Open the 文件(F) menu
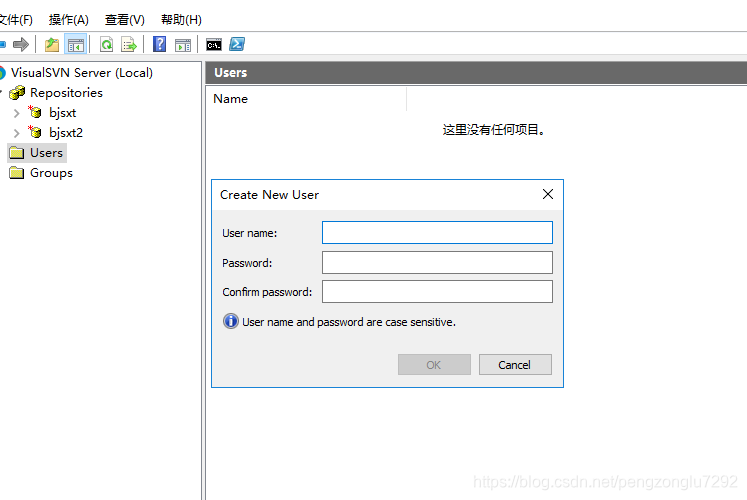 tap(16, 20)
